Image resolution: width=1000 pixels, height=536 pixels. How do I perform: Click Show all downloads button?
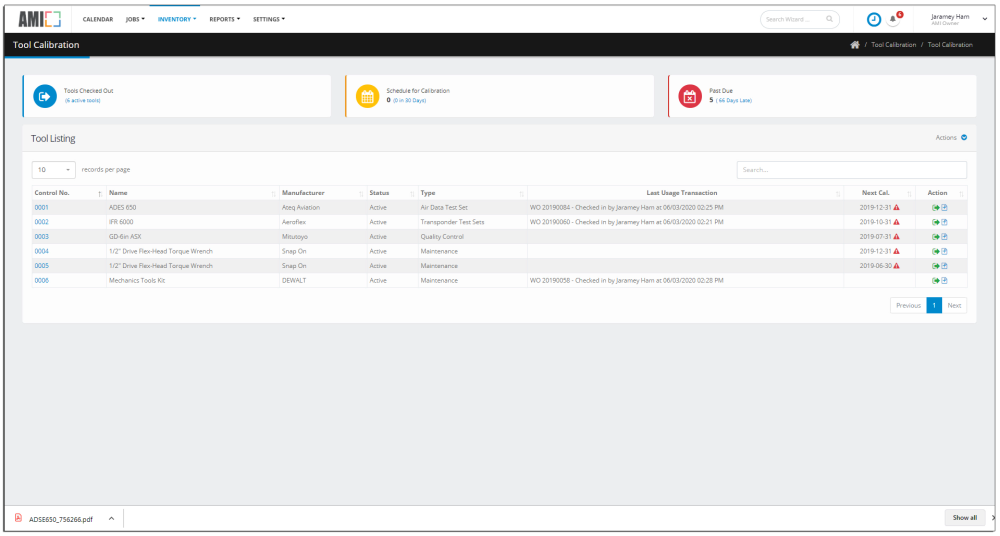[x=965, y=517]
